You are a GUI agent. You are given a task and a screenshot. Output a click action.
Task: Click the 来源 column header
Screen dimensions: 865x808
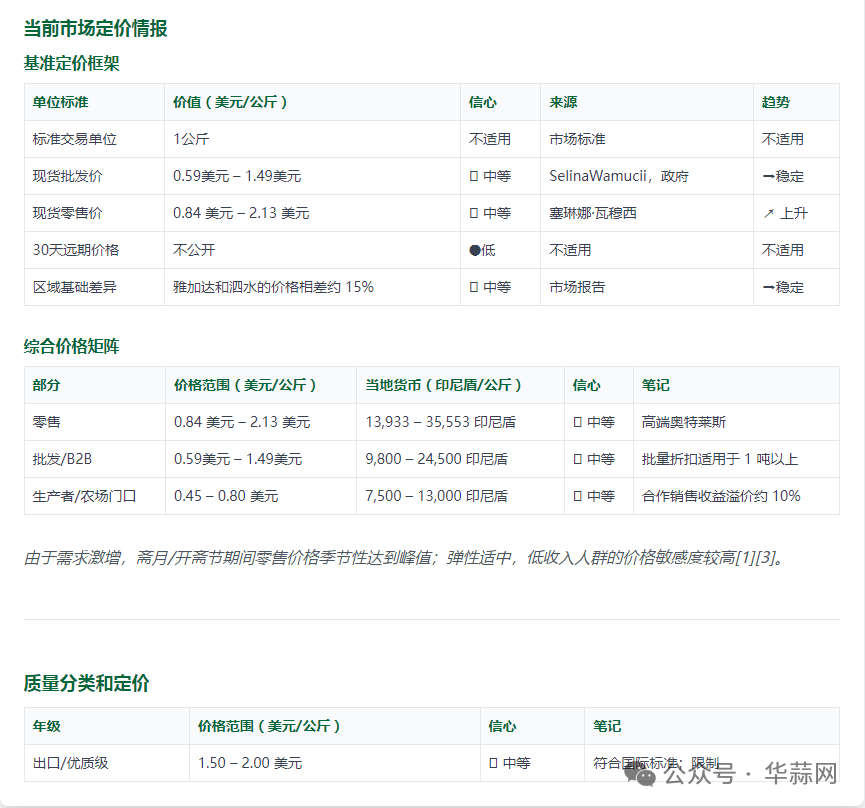[x=559, y=102]
